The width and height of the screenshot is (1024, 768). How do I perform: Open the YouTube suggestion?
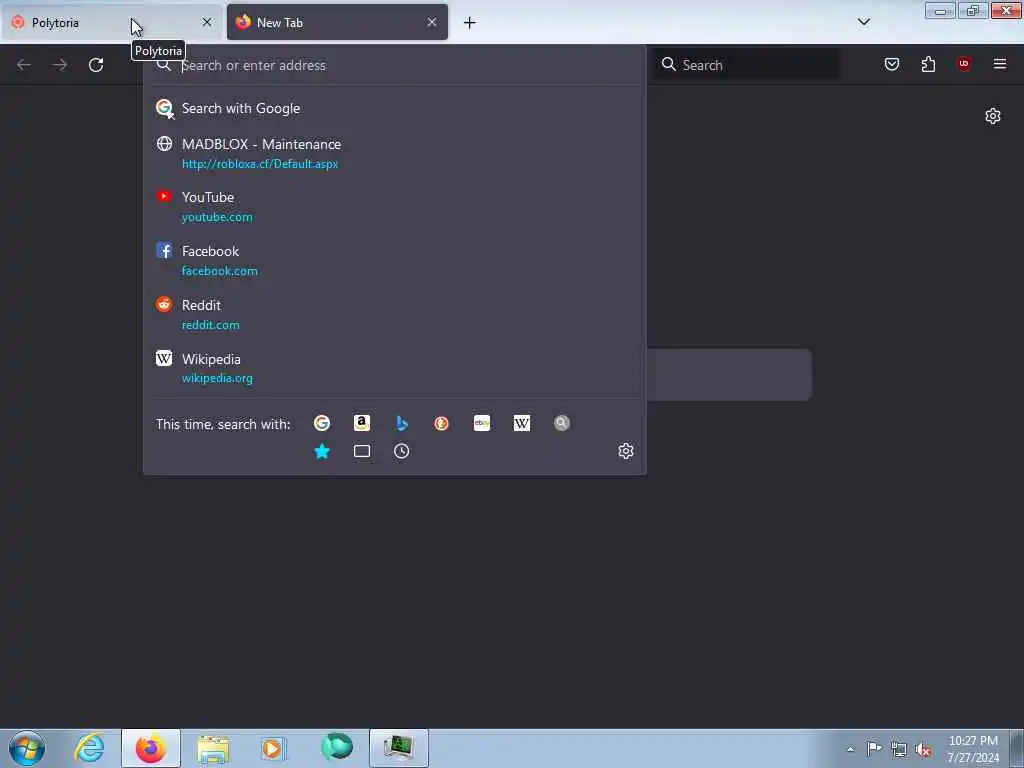394,206
